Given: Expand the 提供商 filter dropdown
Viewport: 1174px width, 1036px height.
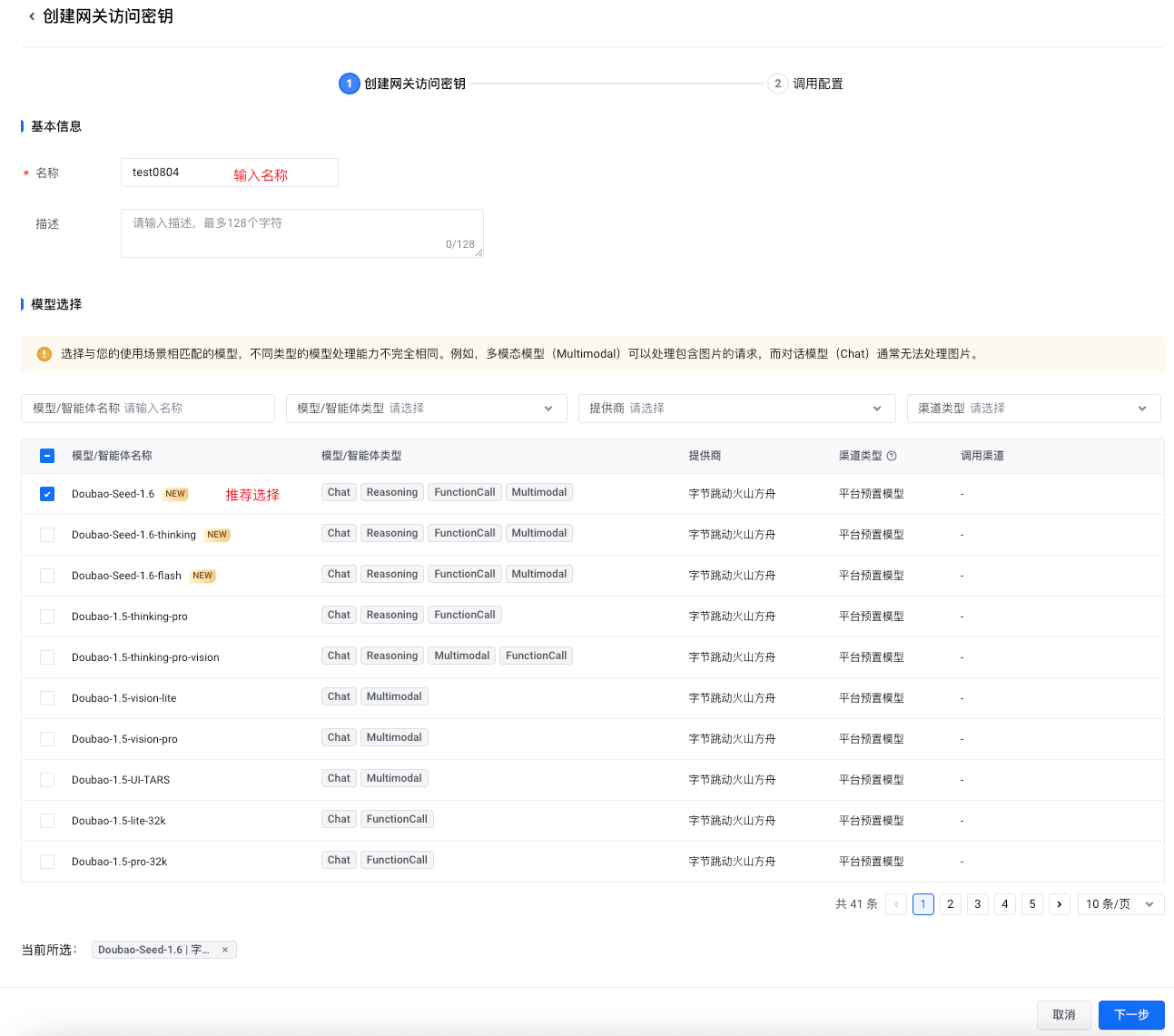Looking at the screenshot, I should pos(735,409).
